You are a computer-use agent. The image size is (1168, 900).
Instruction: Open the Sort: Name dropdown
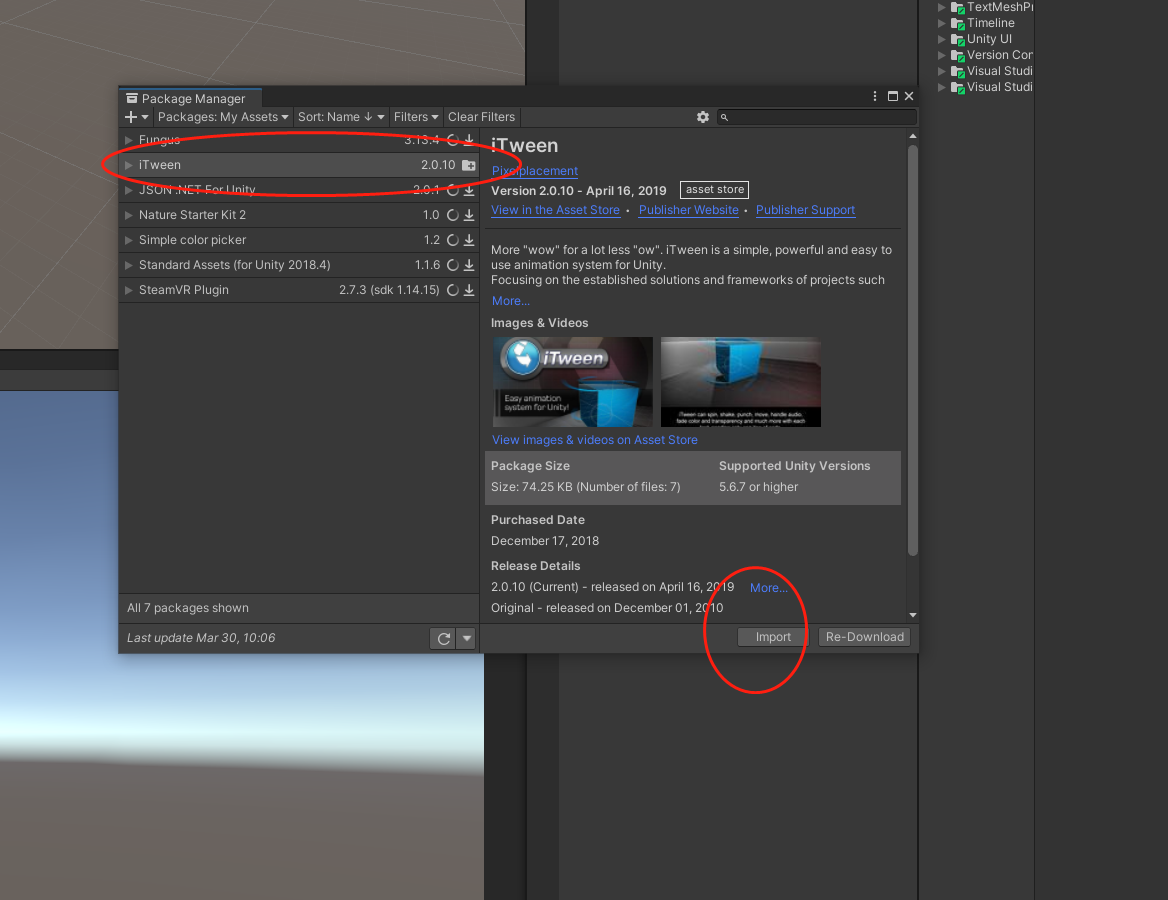tap(340, 117)
